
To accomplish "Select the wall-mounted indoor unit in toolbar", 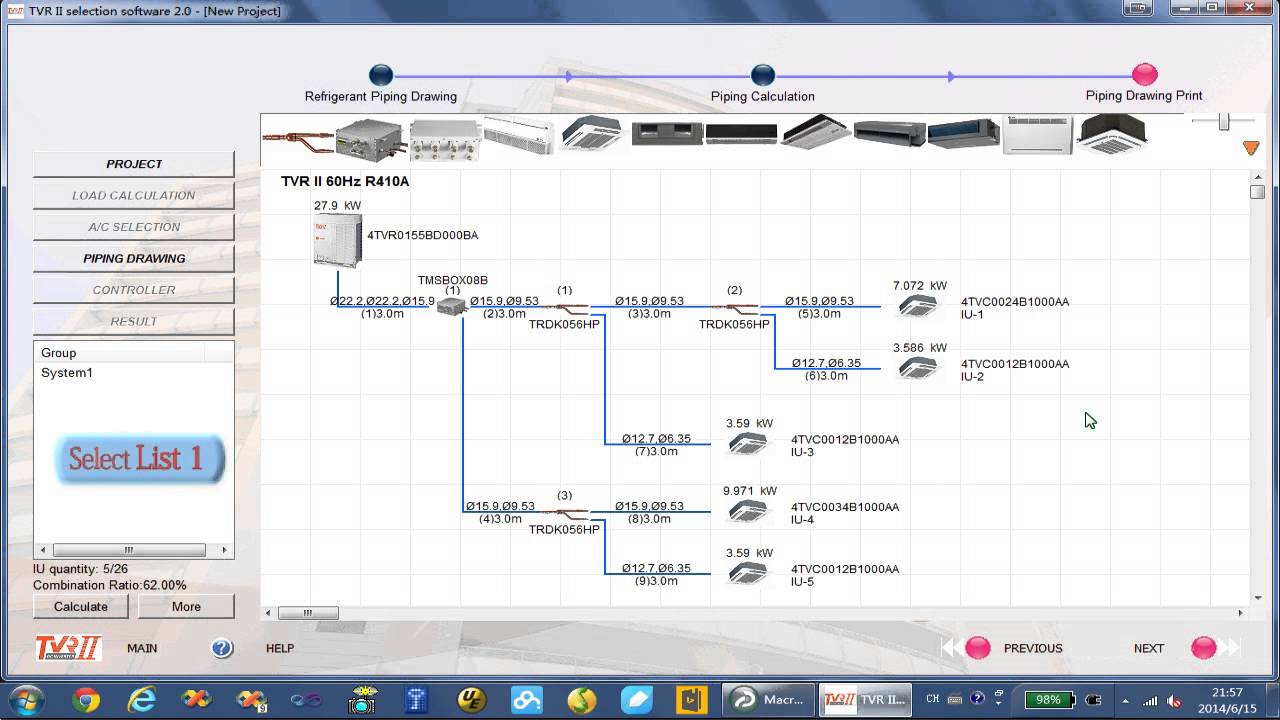I will point(519,136).
